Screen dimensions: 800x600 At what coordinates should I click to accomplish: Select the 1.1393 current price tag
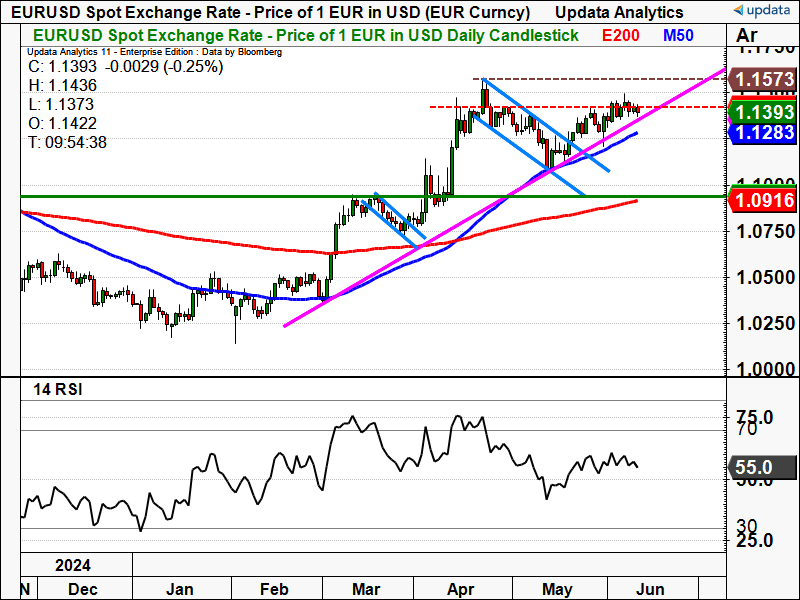click(x=763, y=112)
